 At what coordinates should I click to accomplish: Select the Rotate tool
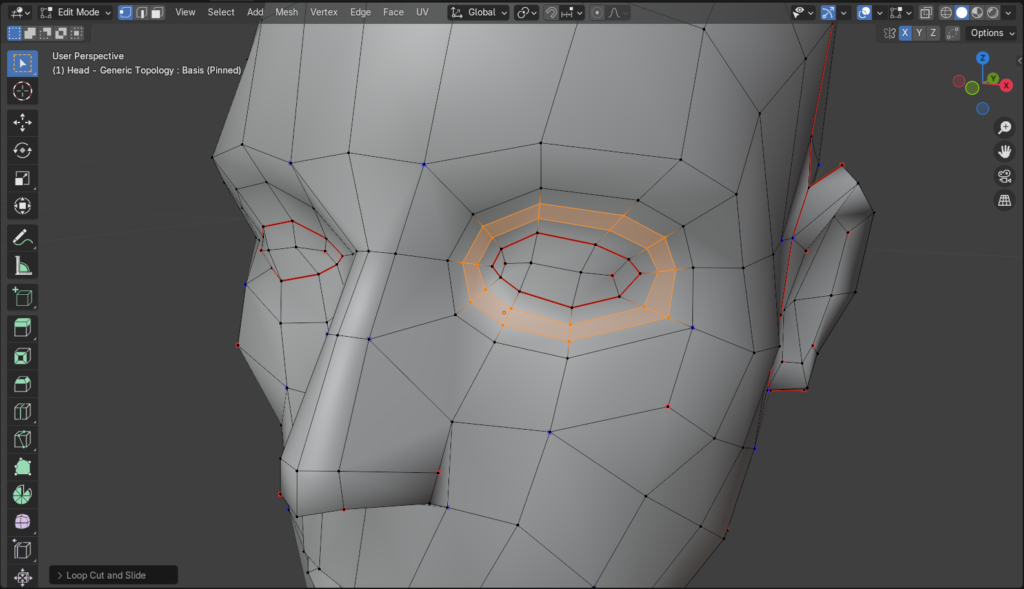pyautogui.click(x=22, y=150)
